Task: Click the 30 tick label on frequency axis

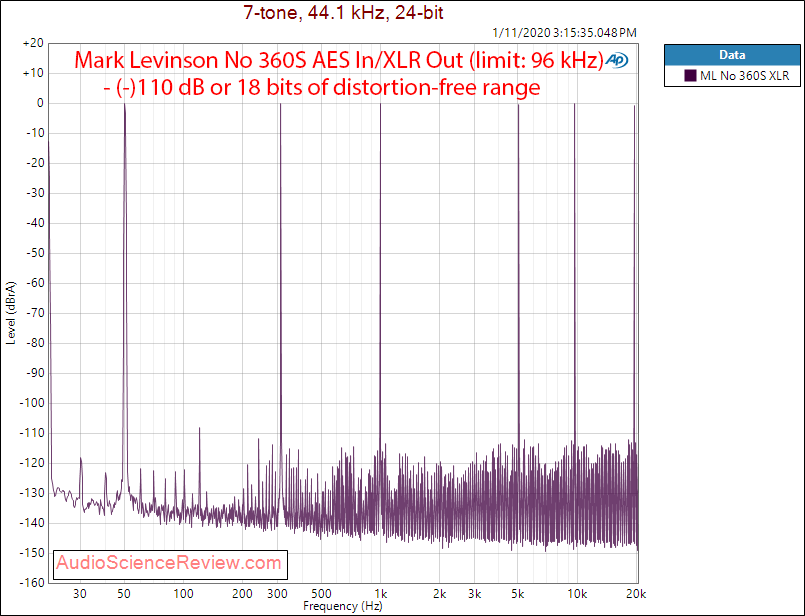Action: tap(80, 594)
